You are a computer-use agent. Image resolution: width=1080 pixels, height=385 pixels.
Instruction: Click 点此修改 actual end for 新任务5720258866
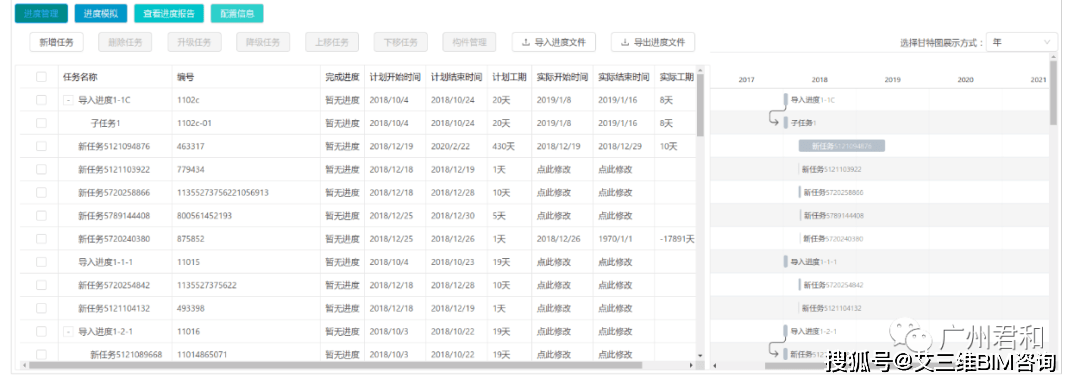tap(615, 192)
